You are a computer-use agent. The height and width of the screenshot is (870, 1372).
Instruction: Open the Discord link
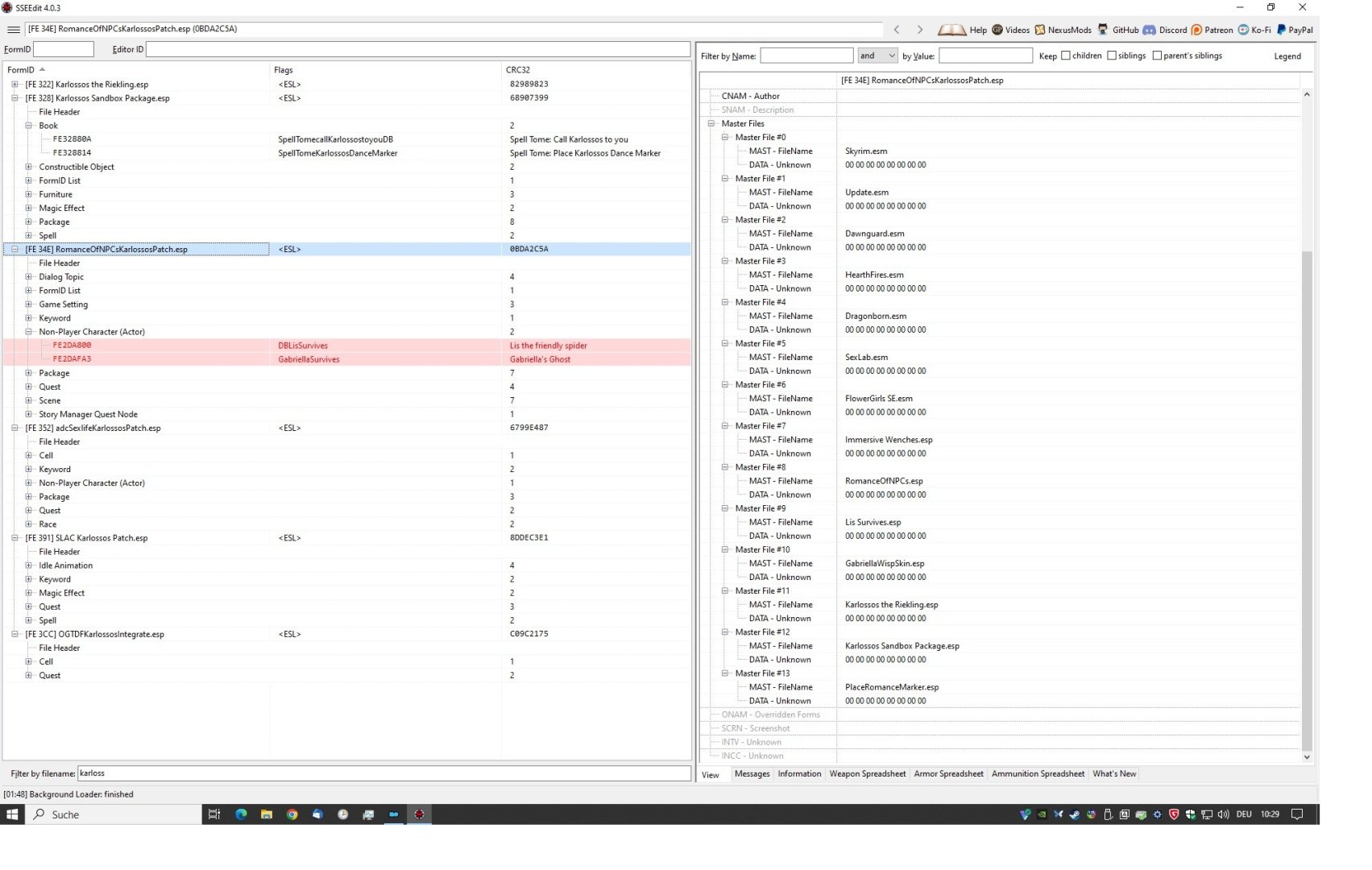(1165, 30)
